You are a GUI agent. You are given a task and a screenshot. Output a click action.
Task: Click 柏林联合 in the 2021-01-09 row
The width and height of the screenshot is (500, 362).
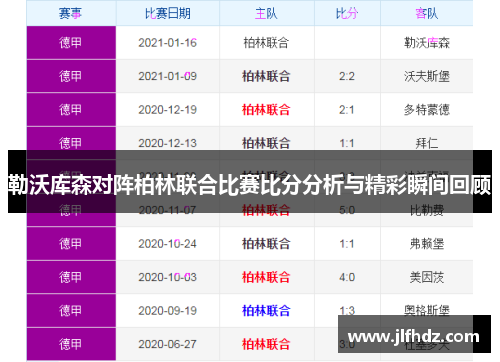coord(266,76)
